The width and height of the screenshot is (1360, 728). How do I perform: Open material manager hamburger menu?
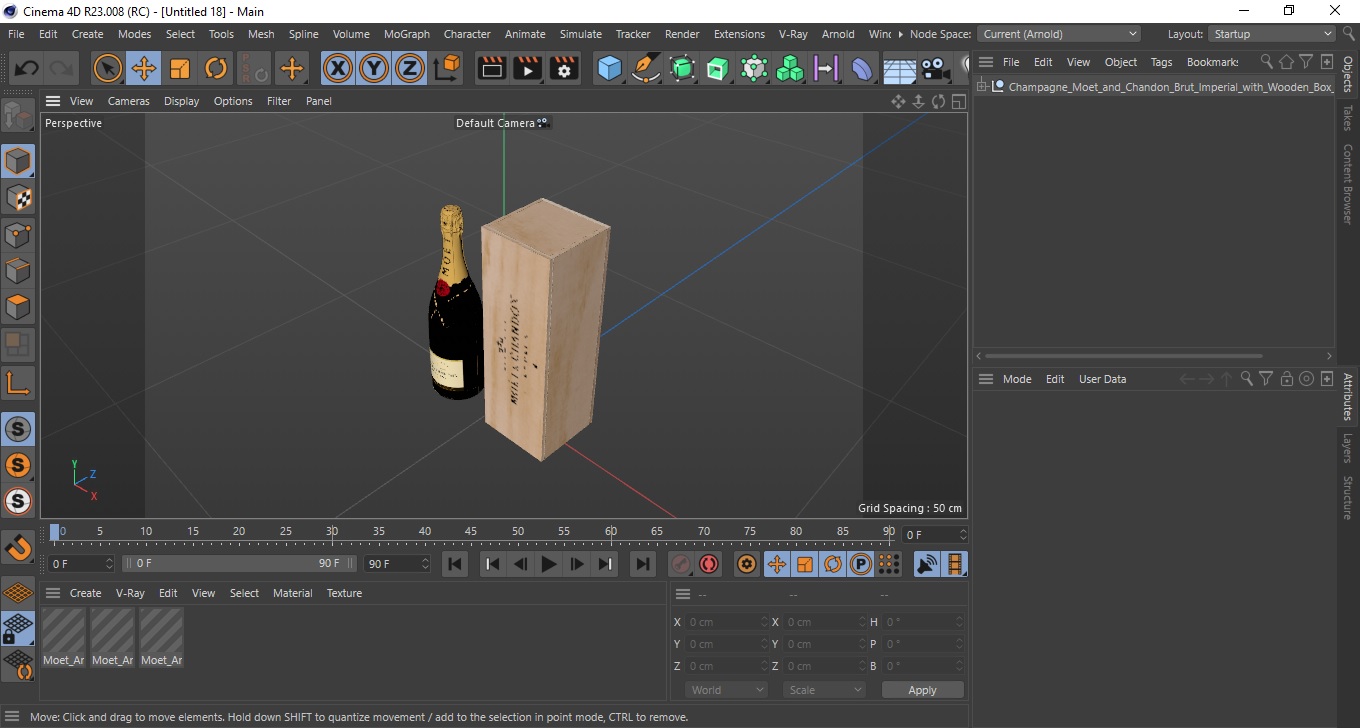coord(53,593)
